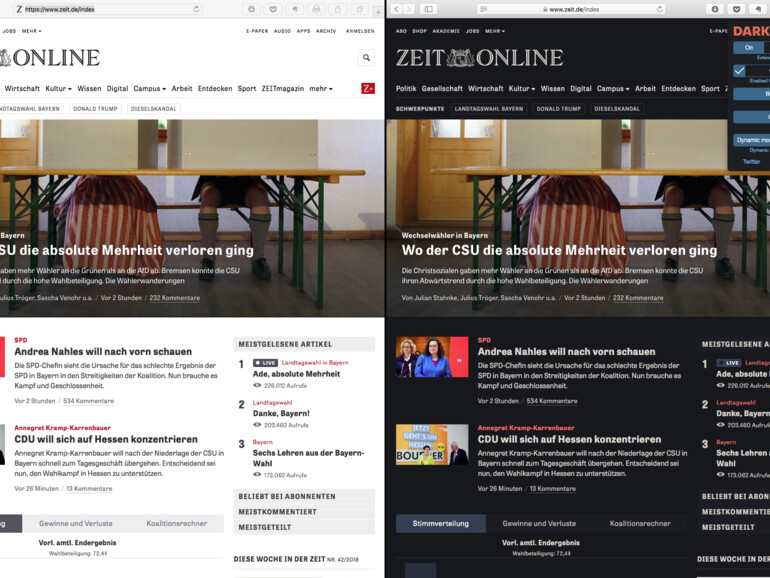Click Andrea Nahles article thumbnail on dark page
The width and height of the screenshot is (770, 578).
(x=432, y=357)
